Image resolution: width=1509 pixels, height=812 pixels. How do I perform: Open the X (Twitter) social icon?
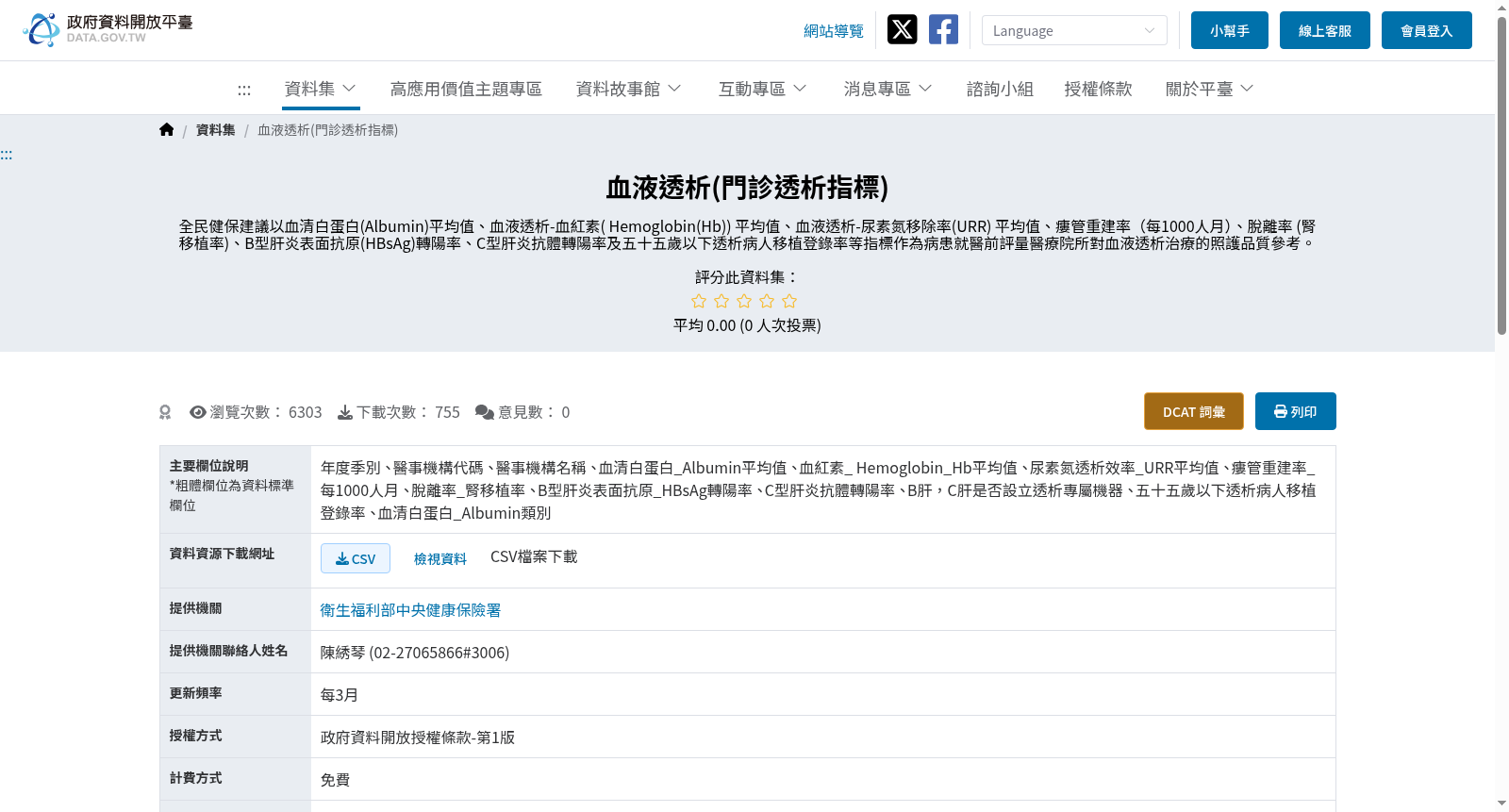902,30
